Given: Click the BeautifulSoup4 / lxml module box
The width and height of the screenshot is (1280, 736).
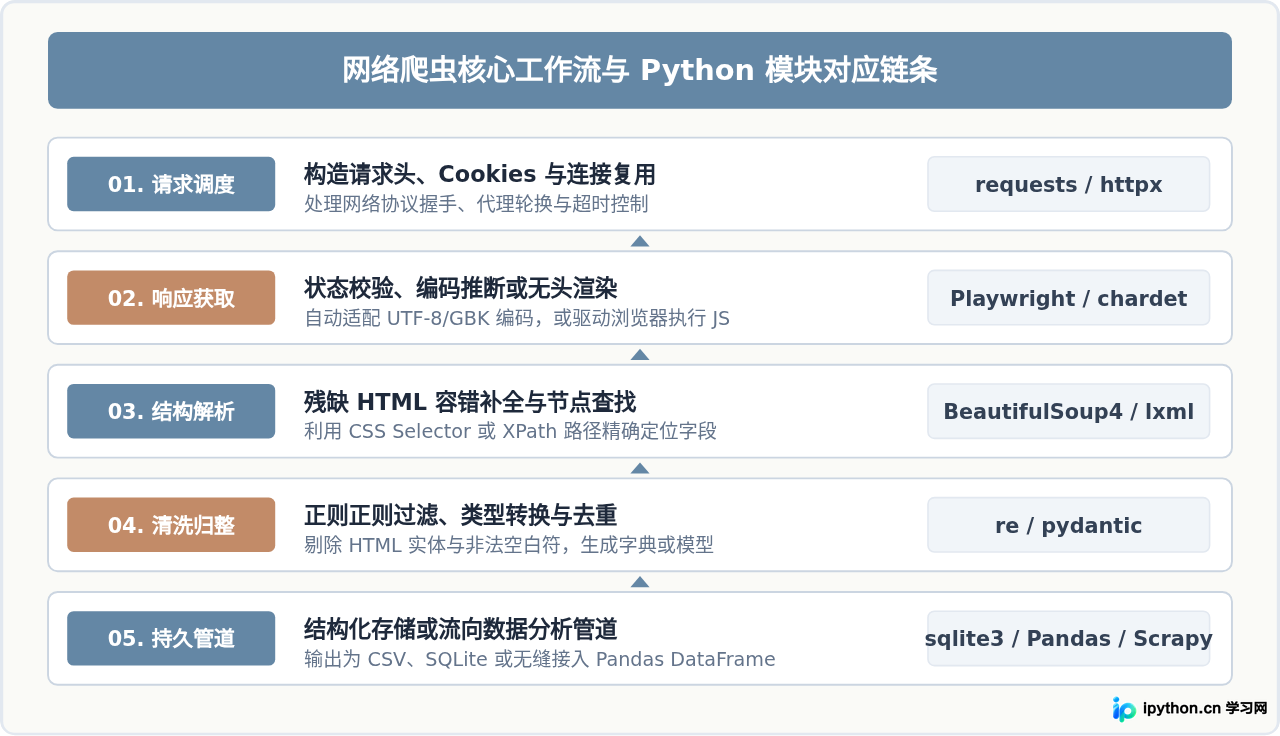Looking at the screenshot, I should (x=1069, y=411).
